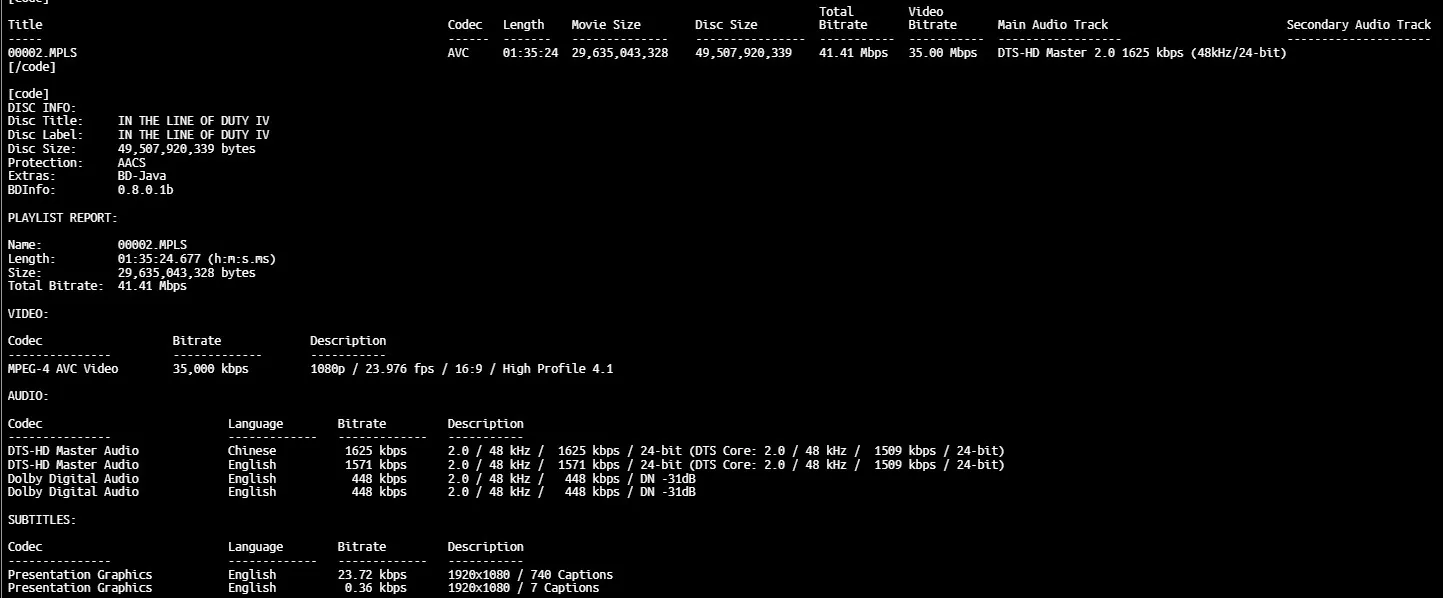Select the Movie Size column header

point(605,25)
